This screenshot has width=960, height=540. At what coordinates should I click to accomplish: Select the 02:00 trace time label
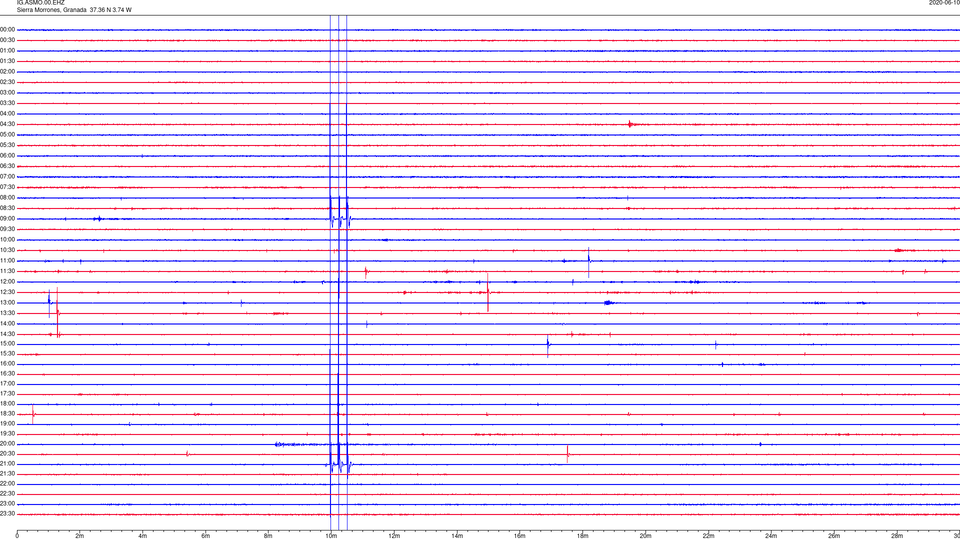click(8, 72)
